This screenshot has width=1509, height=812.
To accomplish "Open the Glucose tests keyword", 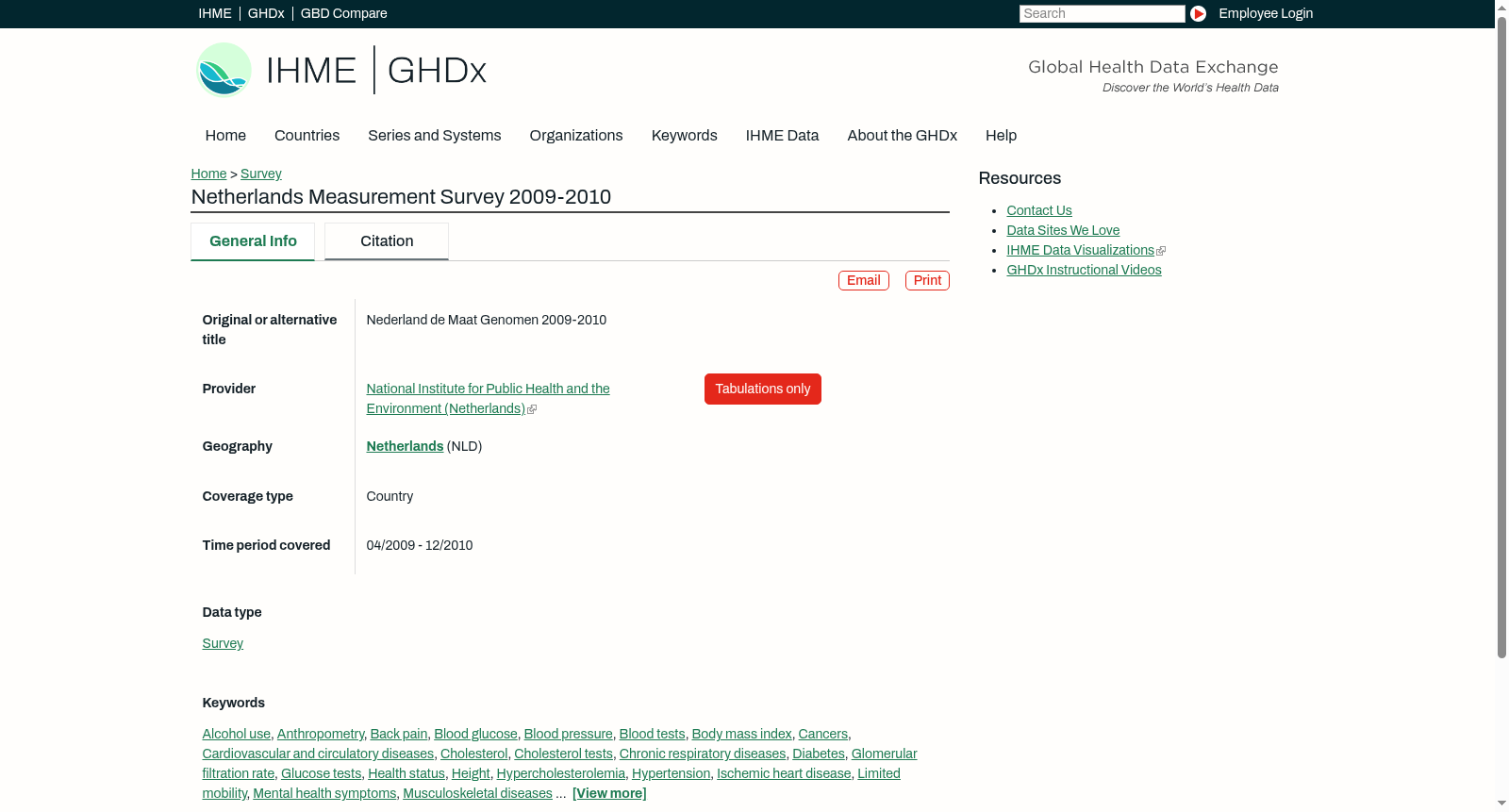I will [322, 773].
